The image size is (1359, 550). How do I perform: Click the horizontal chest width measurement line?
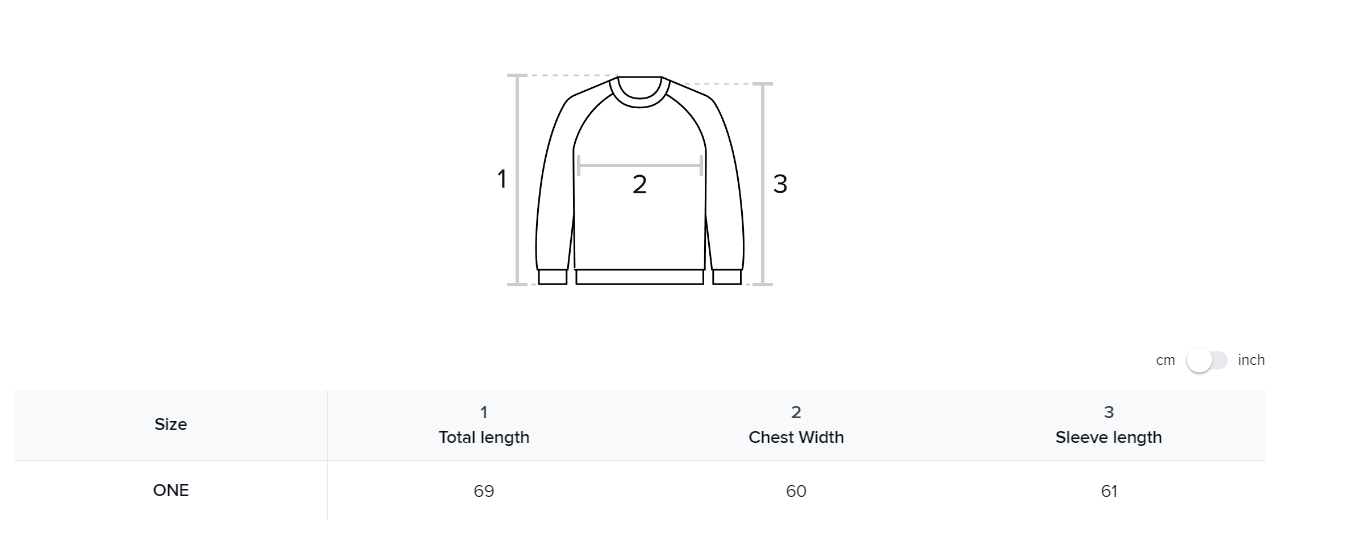pyautogui.click(x=640, y=166)
